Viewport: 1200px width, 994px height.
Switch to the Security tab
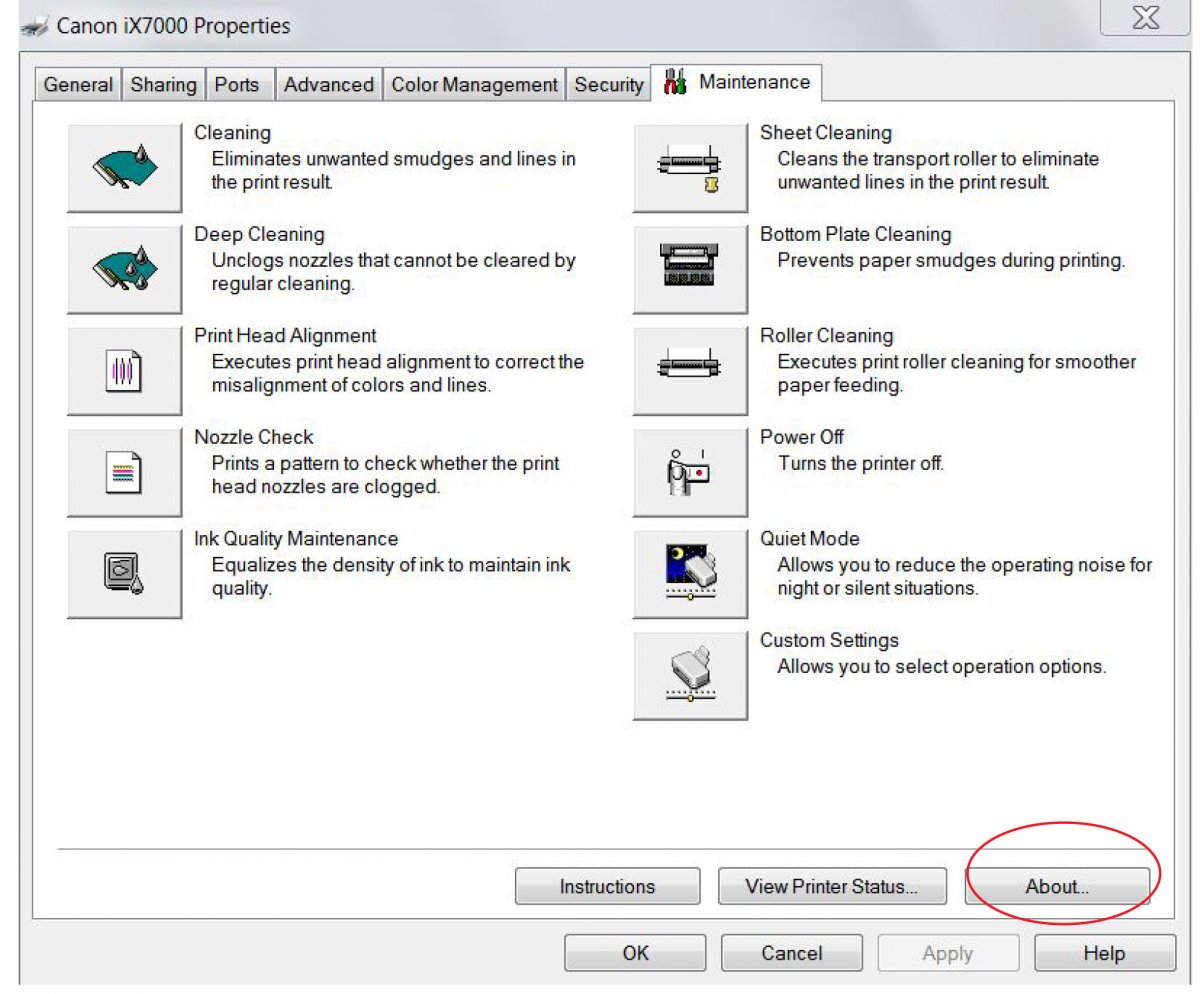[x=608, y=85]
